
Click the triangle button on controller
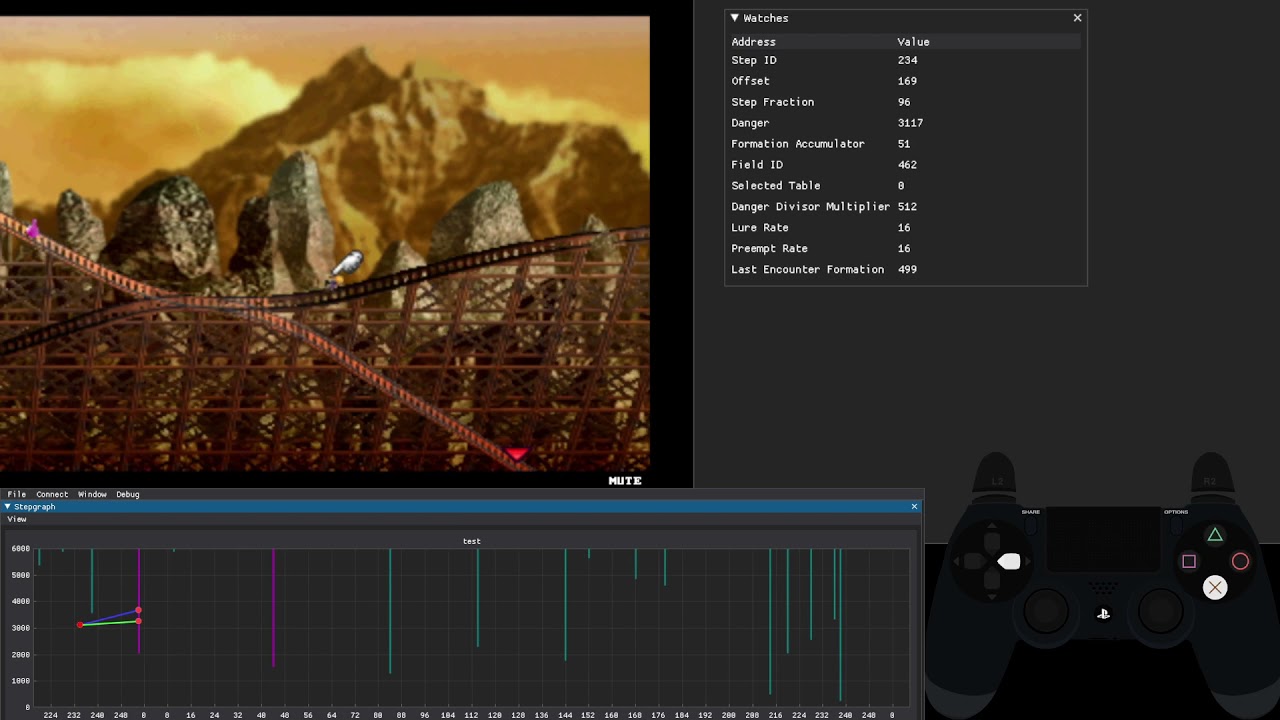(x=1215, y=536)
